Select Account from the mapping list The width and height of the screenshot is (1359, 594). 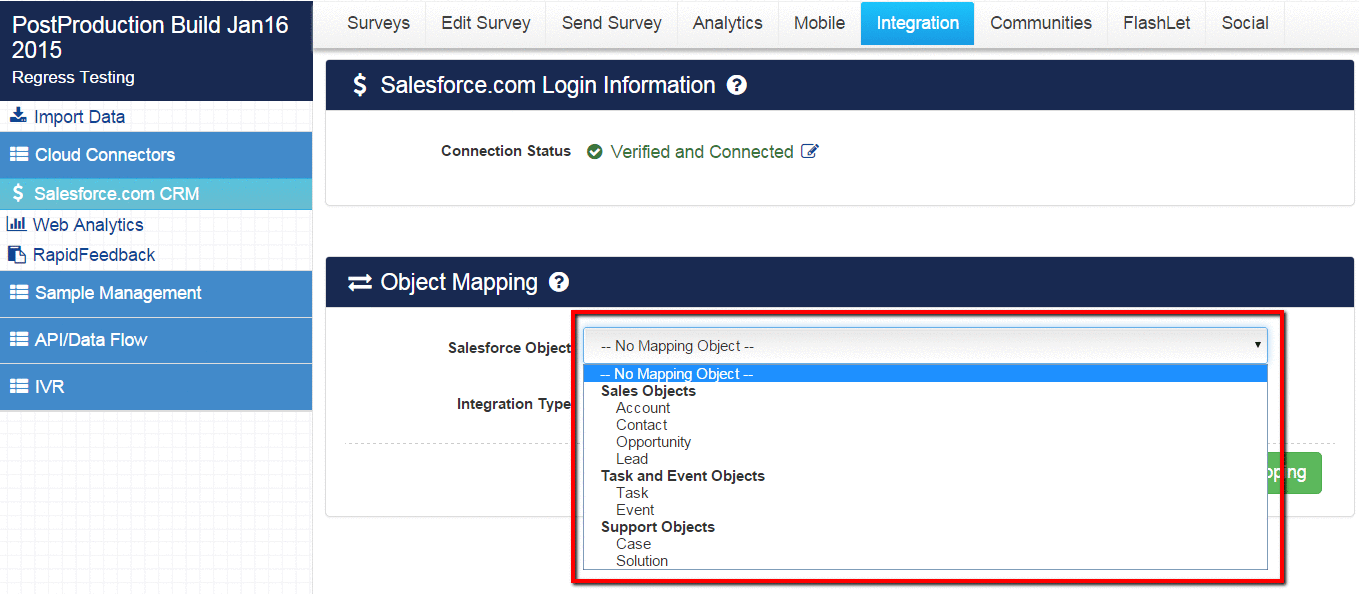[643, 408]
